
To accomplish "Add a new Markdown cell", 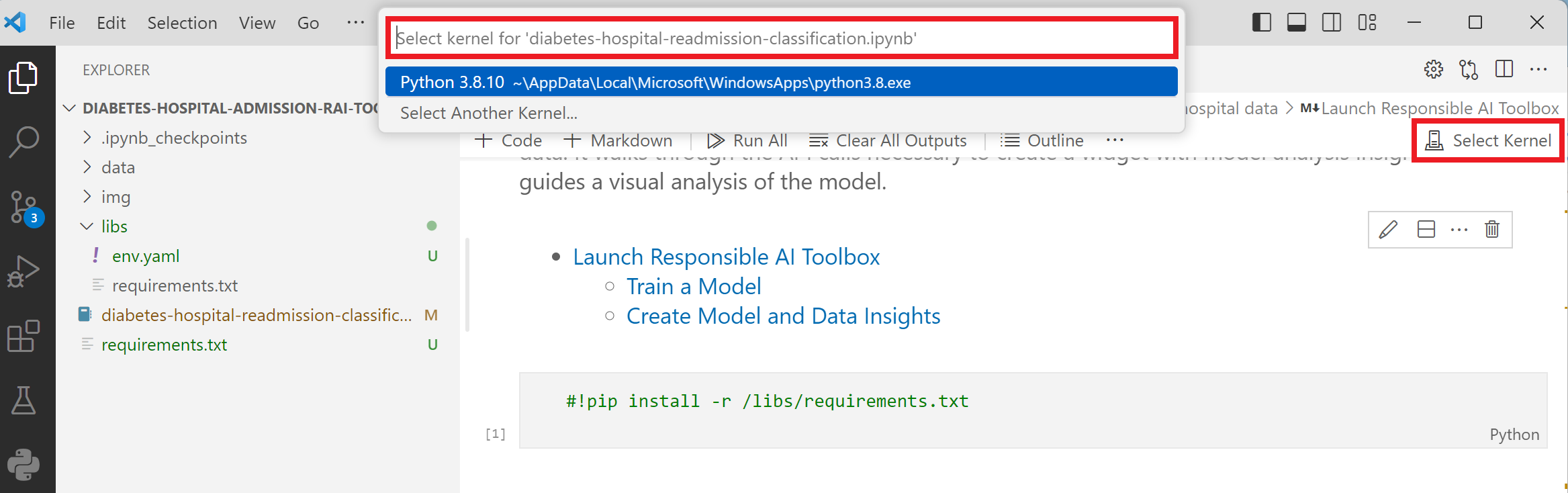I will click(618, 140).
